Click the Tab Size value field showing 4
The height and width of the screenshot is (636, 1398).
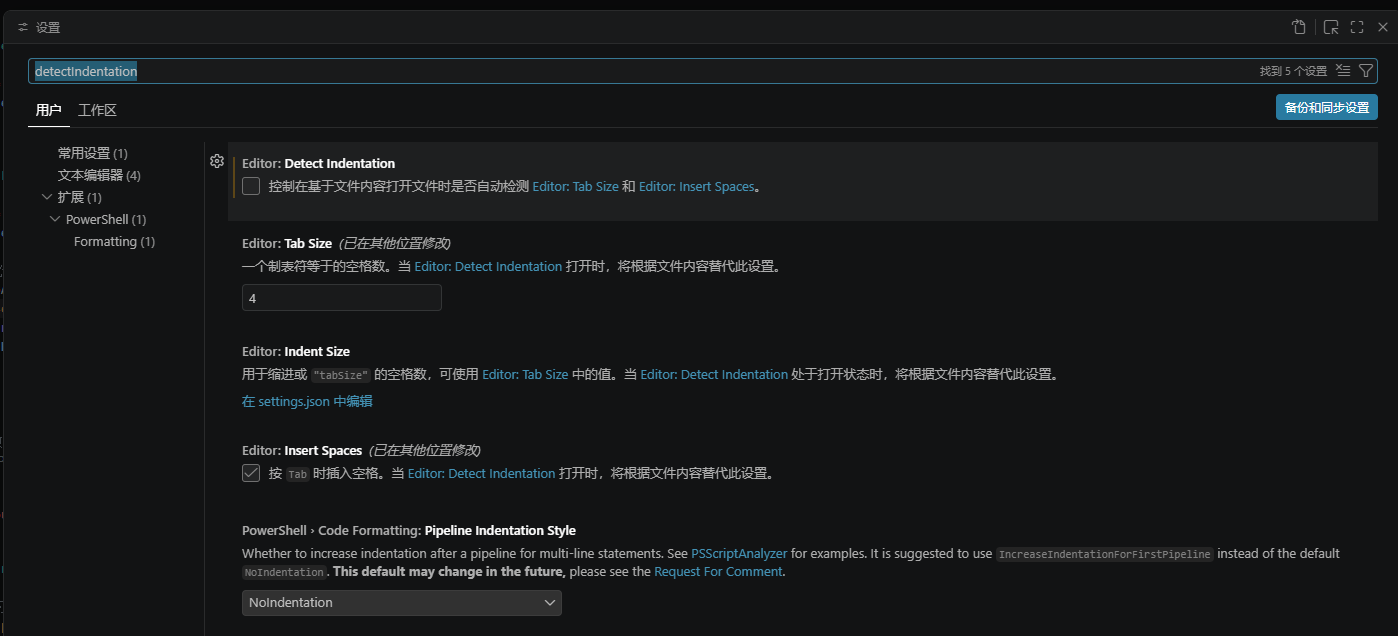342,298
